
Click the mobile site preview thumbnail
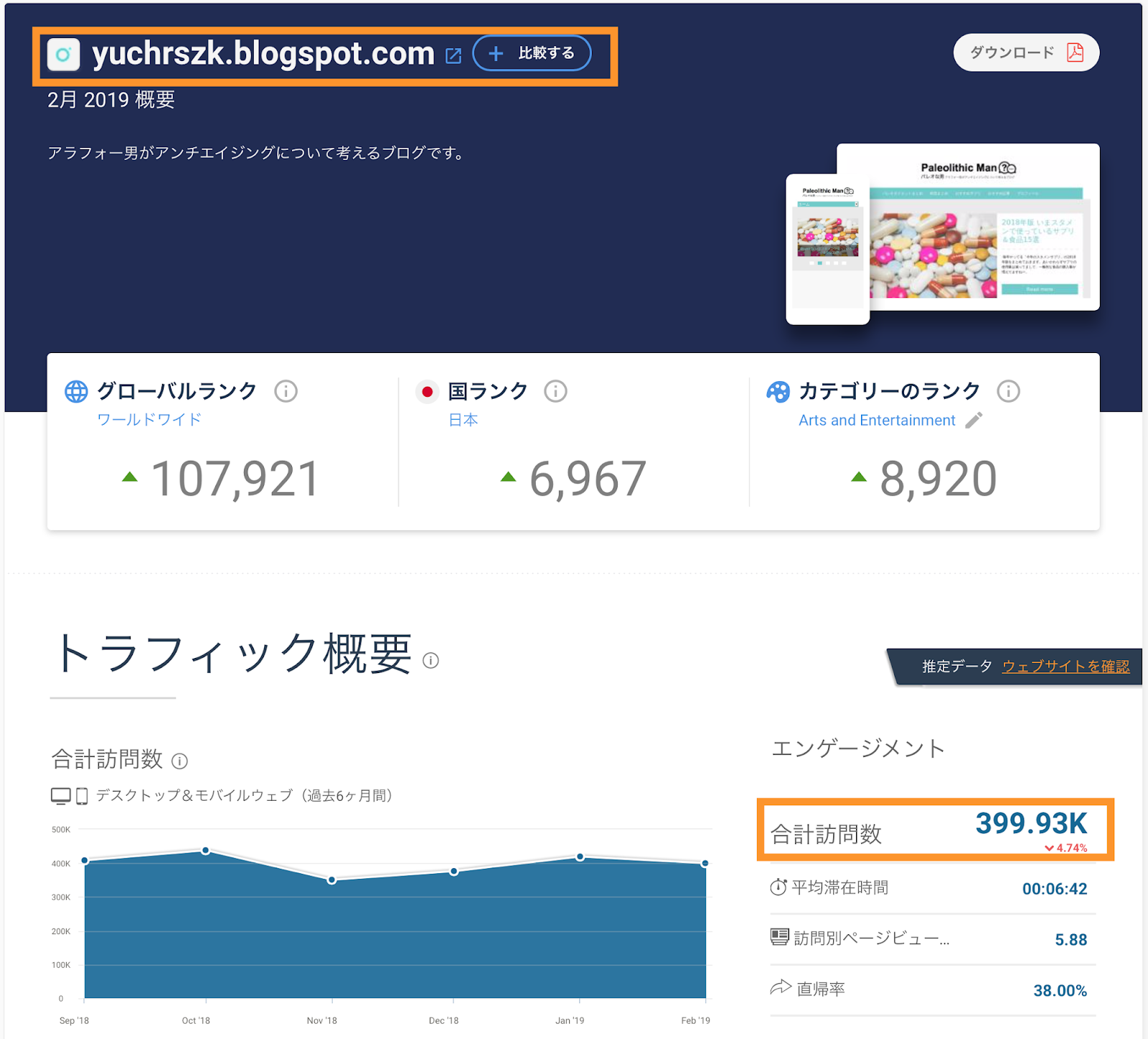tap(827, 249)
